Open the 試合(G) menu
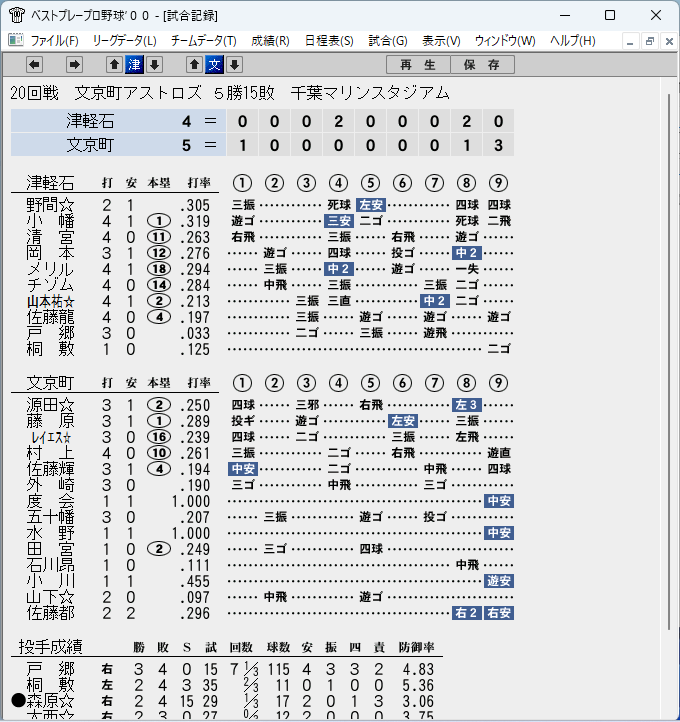This screenshot has height=722, width=680. 388,41
